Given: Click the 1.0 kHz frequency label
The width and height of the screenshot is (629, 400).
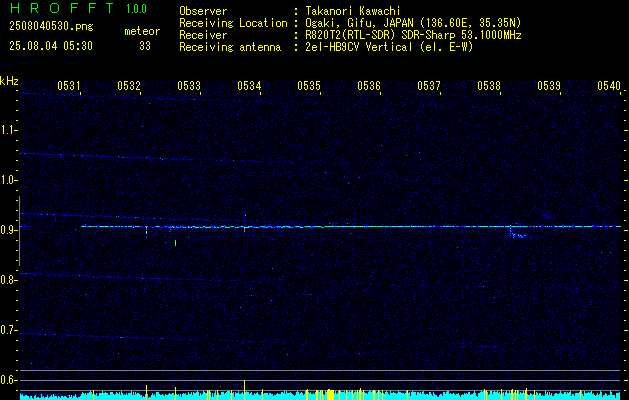Looking at the screenshot, I should [8, 180].
